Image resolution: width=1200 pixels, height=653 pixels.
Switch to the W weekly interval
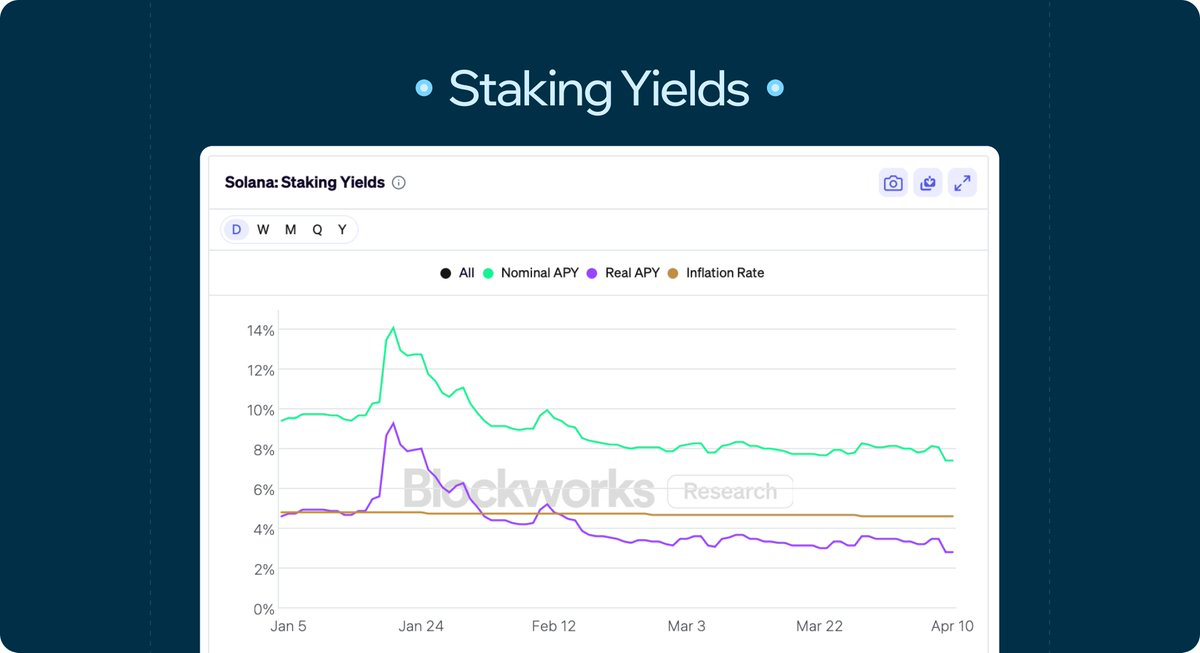coord(263,230)
